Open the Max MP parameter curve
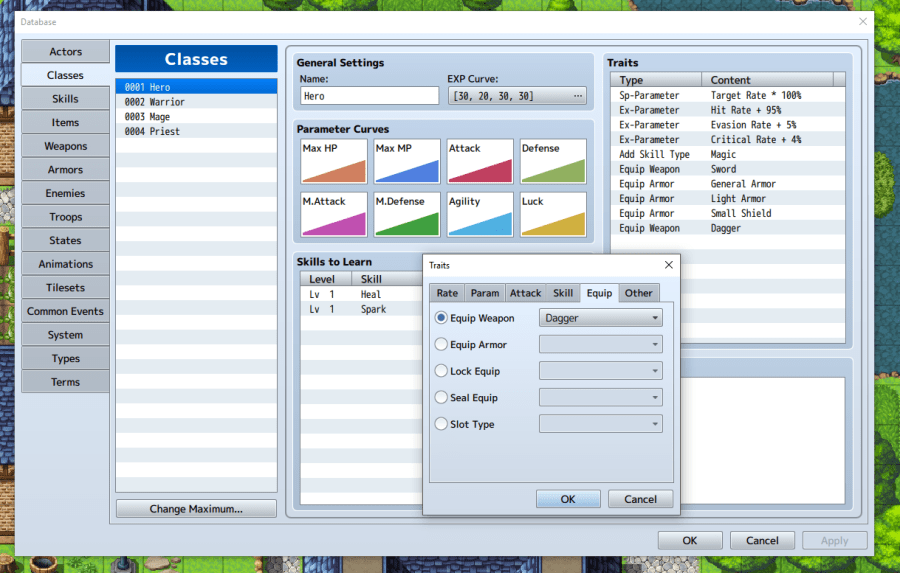The image size is (900, 573). (x=407, y=162)
